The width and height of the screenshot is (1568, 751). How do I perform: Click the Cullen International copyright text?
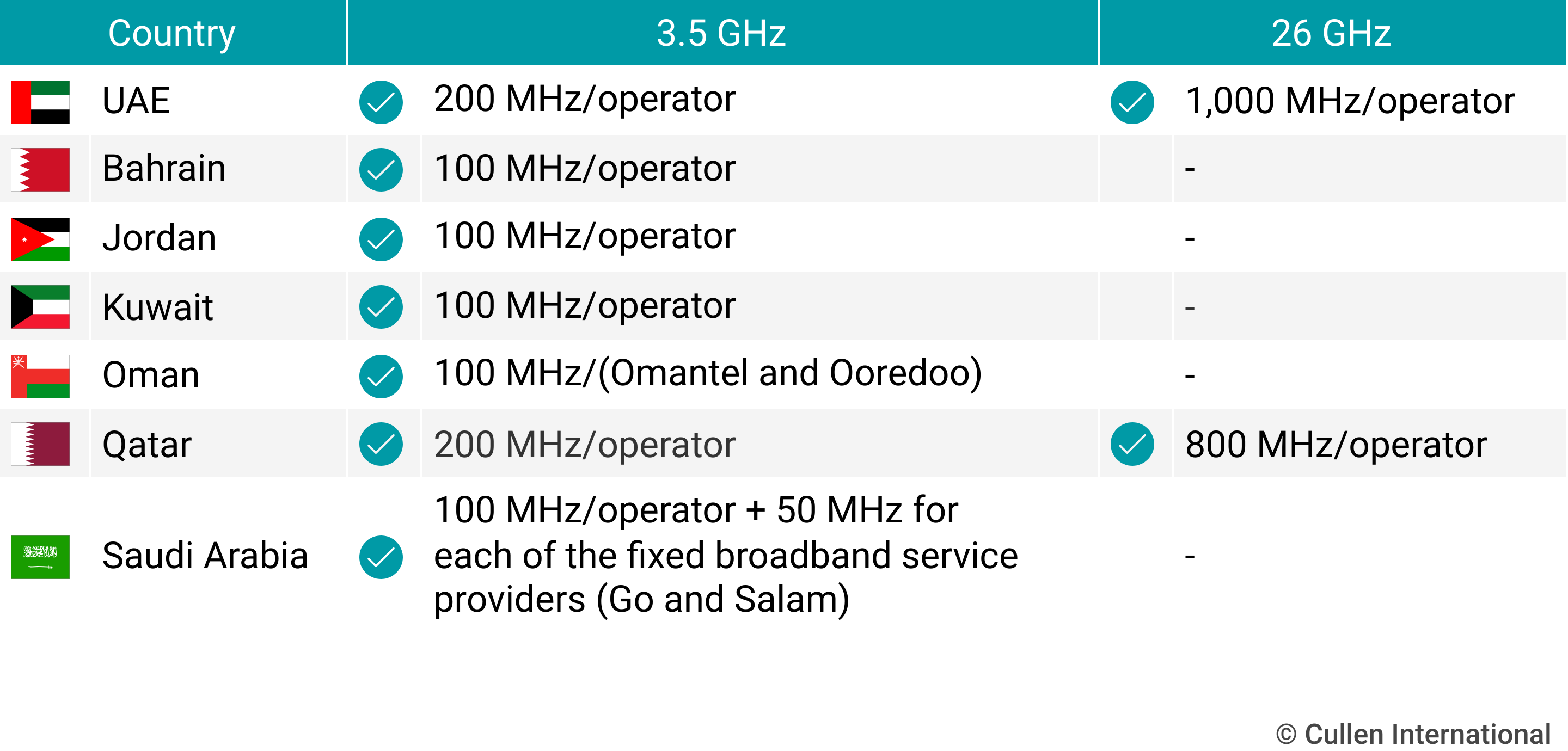click(x=1413, y=734)
